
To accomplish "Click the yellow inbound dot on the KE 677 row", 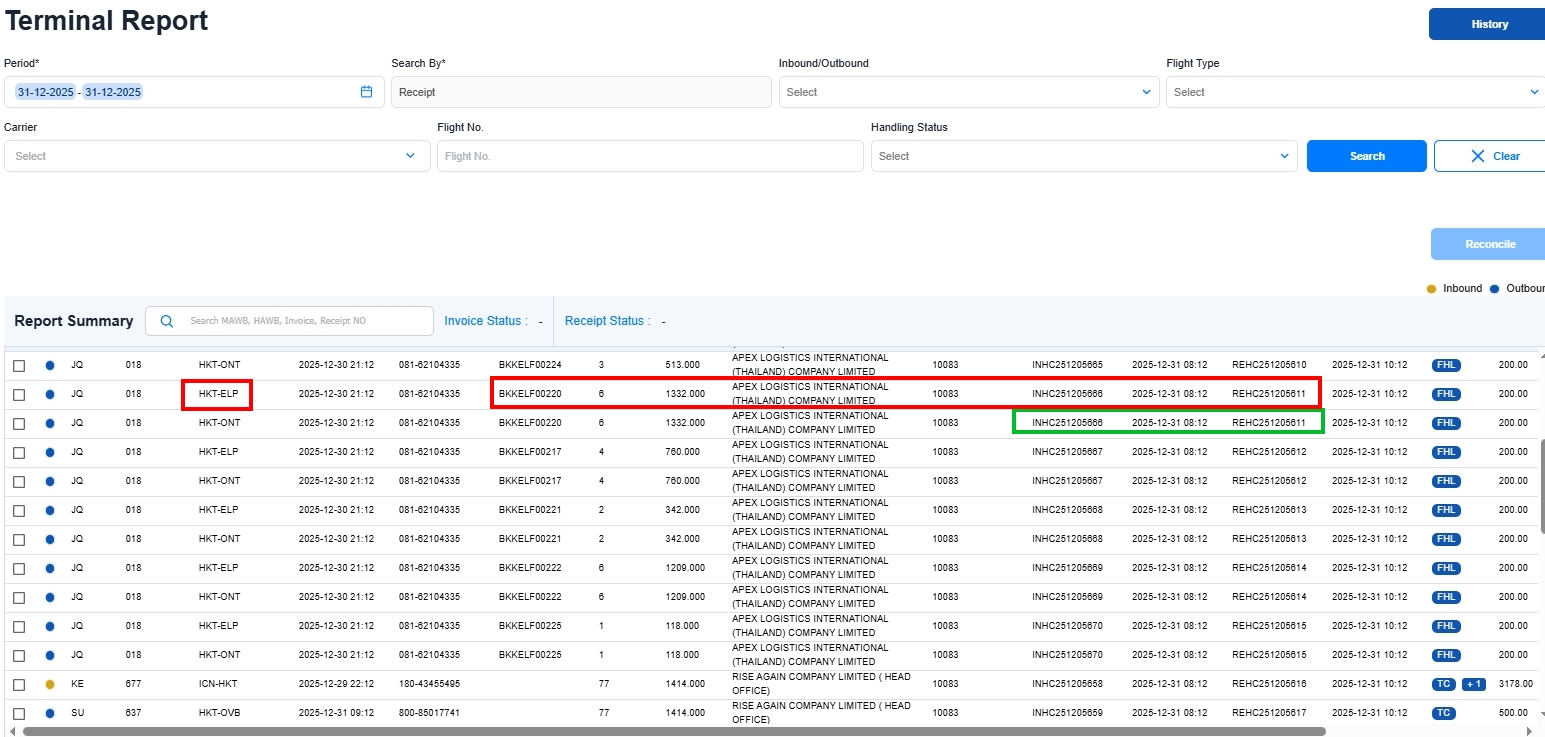I will pos(50,684).
